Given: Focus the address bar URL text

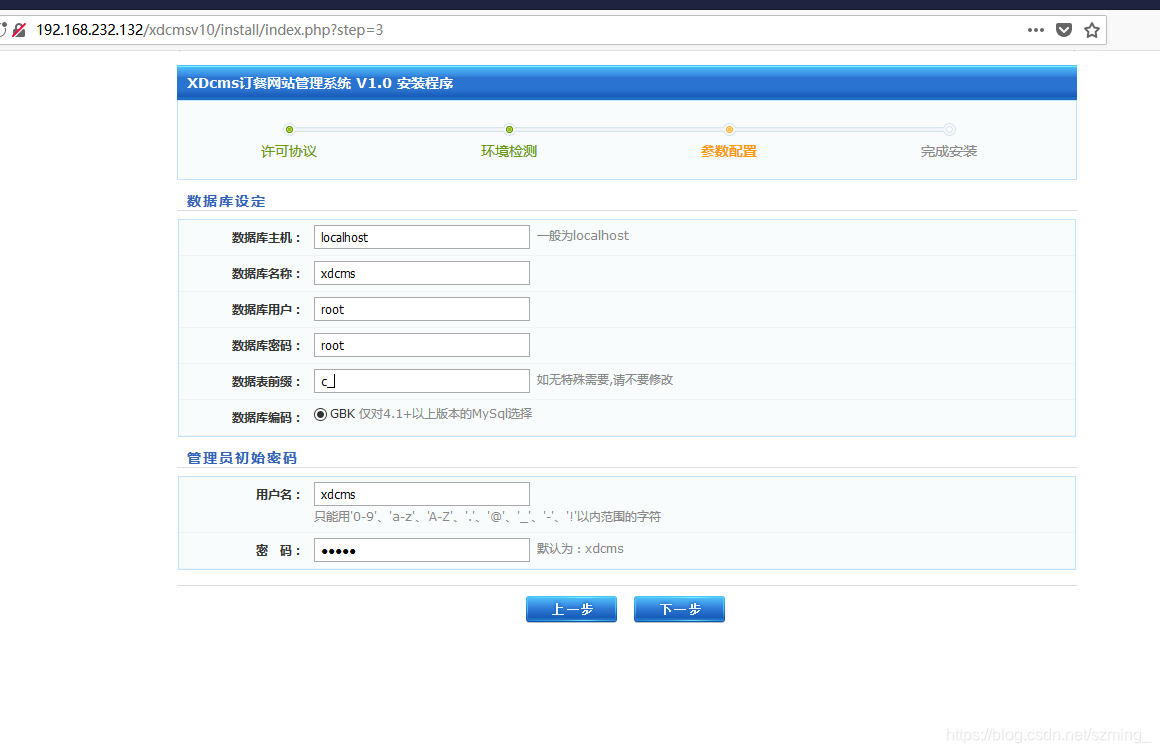Looking at the screenshot, I should point(209,30).
